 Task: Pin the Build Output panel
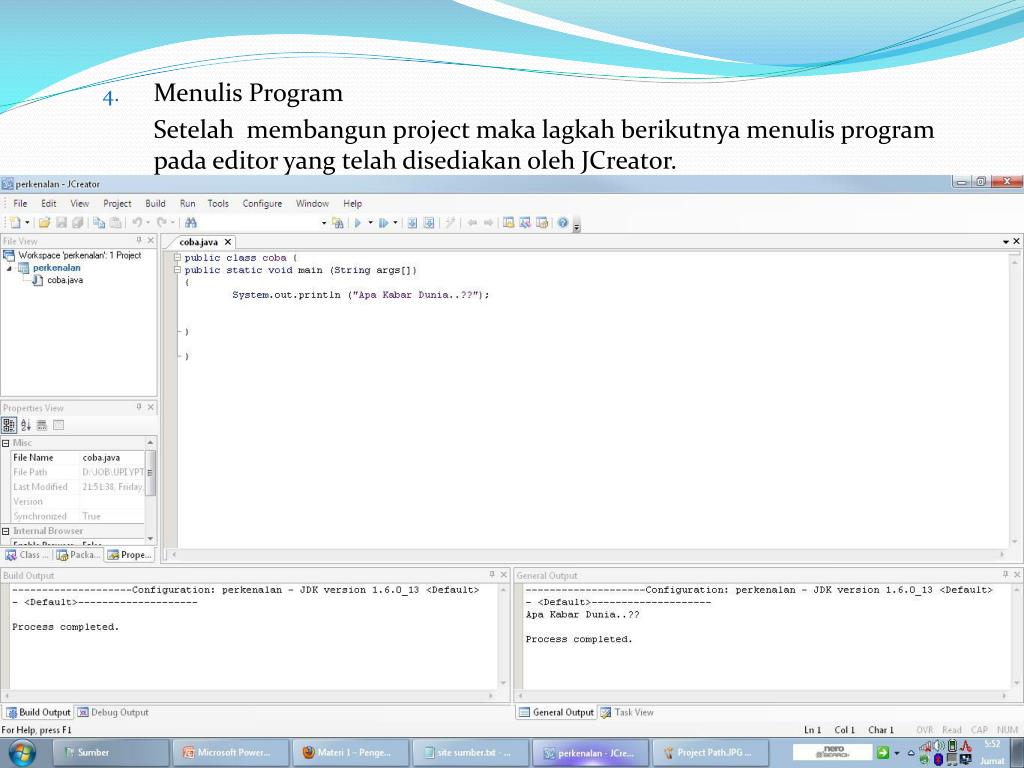coord(492,575)
